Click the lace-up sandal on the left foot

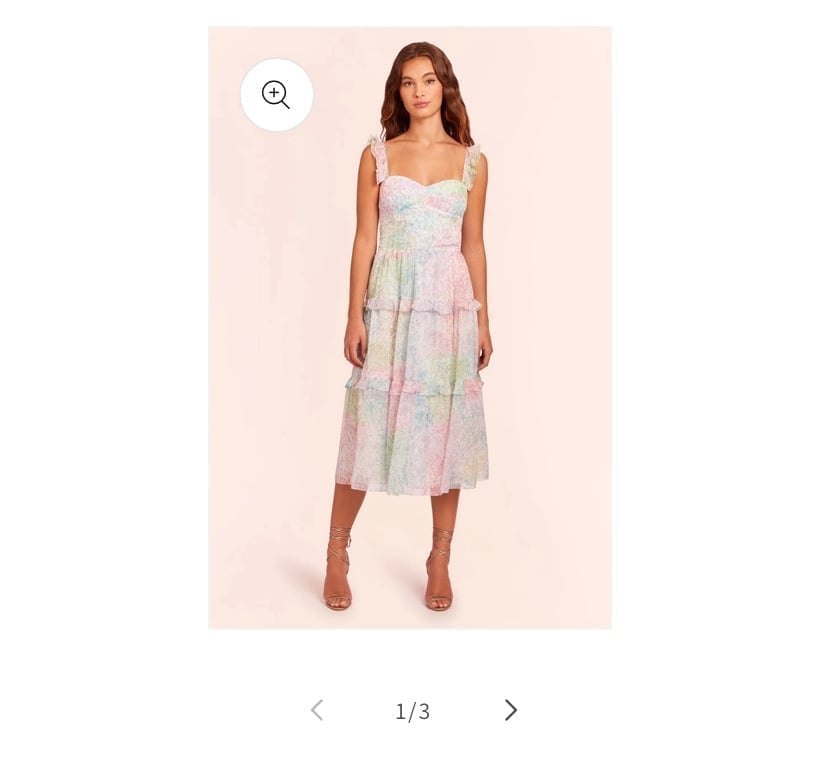(x=338, y=570)
